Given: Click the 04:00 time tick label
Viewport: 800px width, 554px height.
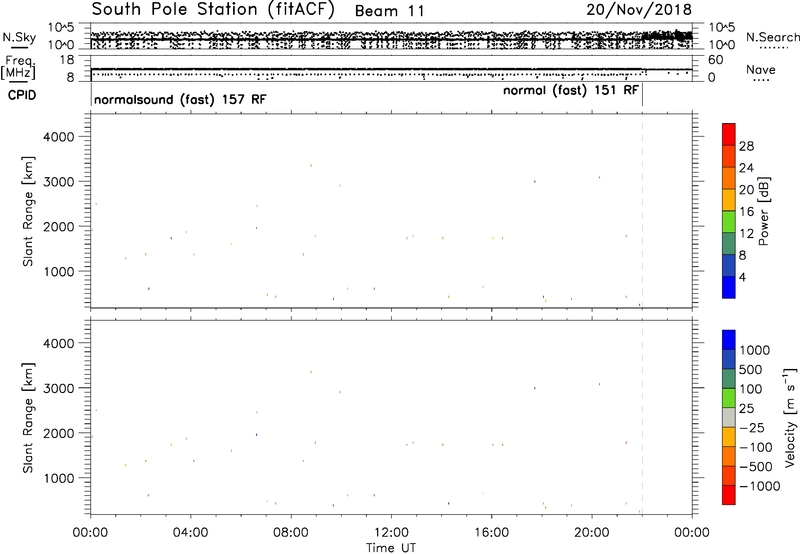Looking at the screenshot, I should [190, 533].
